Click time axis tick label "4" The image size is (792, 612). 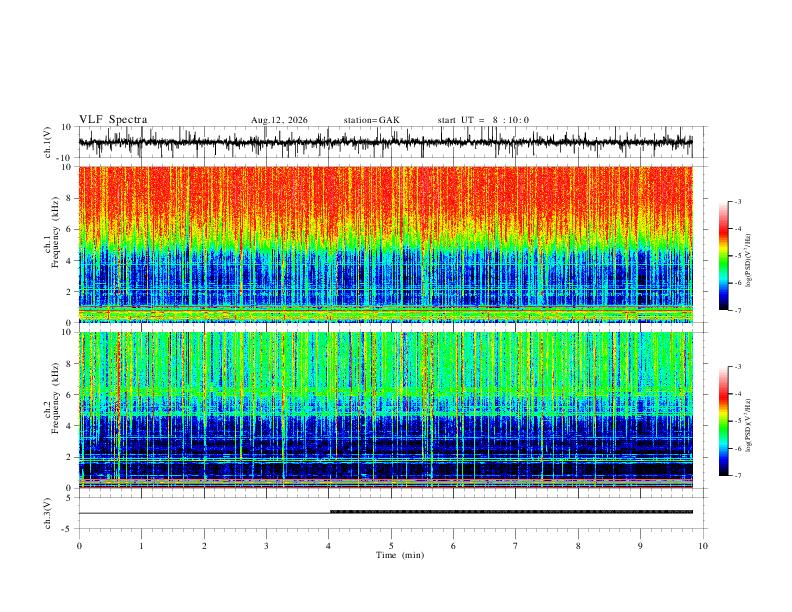pyautogui.click(x=329, y=546)
